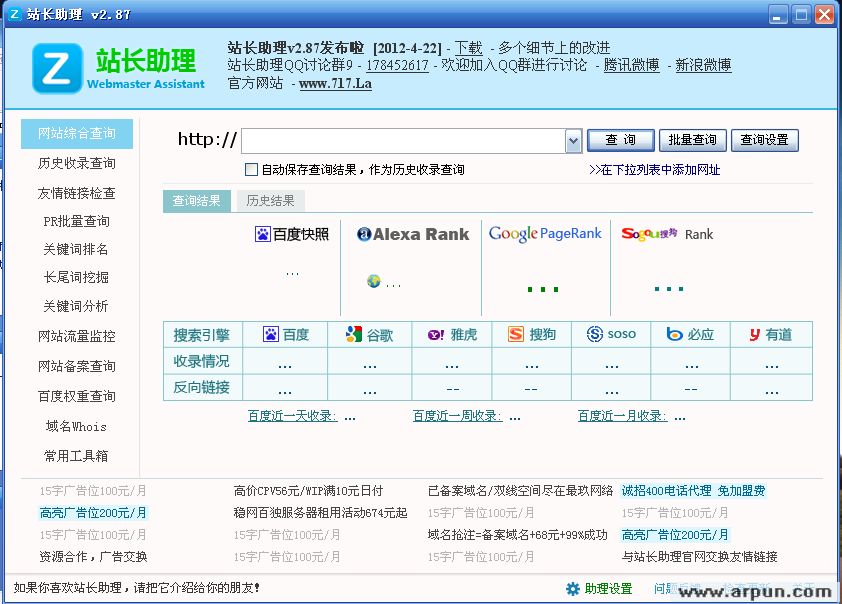The width and height of the screenshot is (842, 604).
Task: Click the 百度快照 camera icon
Action: tap(262, 233)
